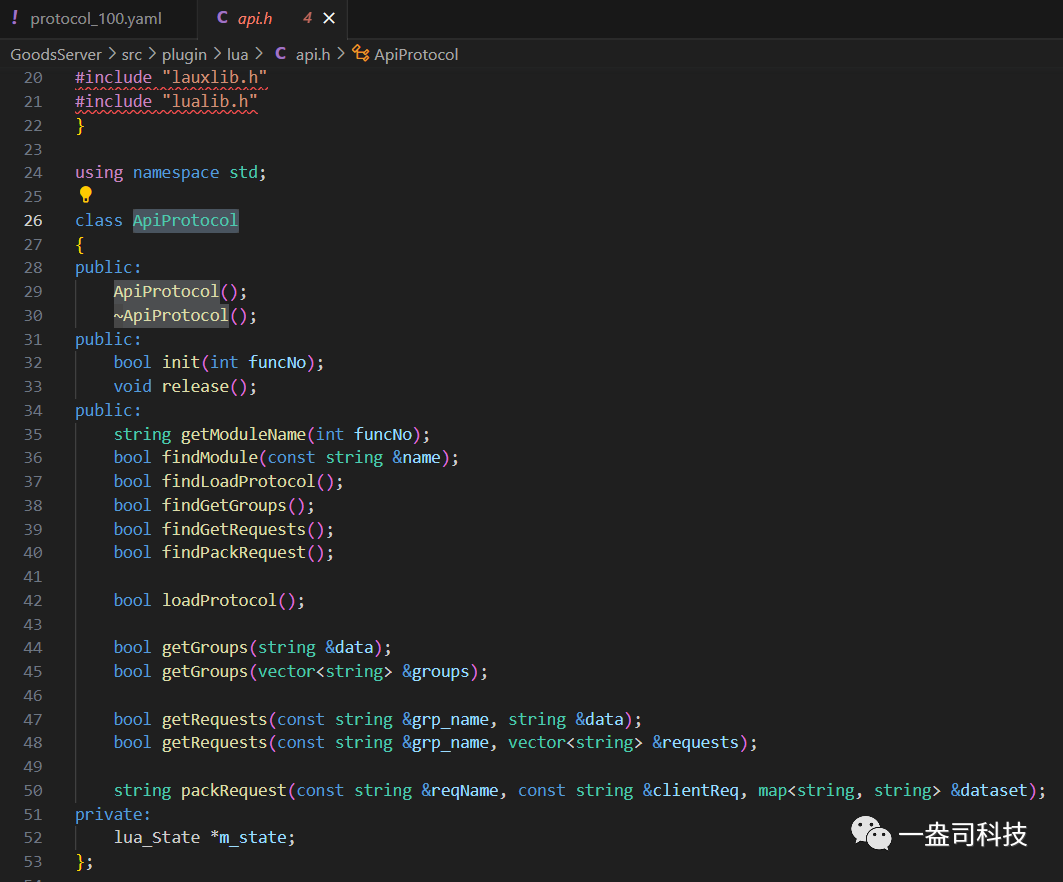This screenshot has width=1063, height=882.
Task: Open the lua breadcrumb segment
Action: point(237,54)
